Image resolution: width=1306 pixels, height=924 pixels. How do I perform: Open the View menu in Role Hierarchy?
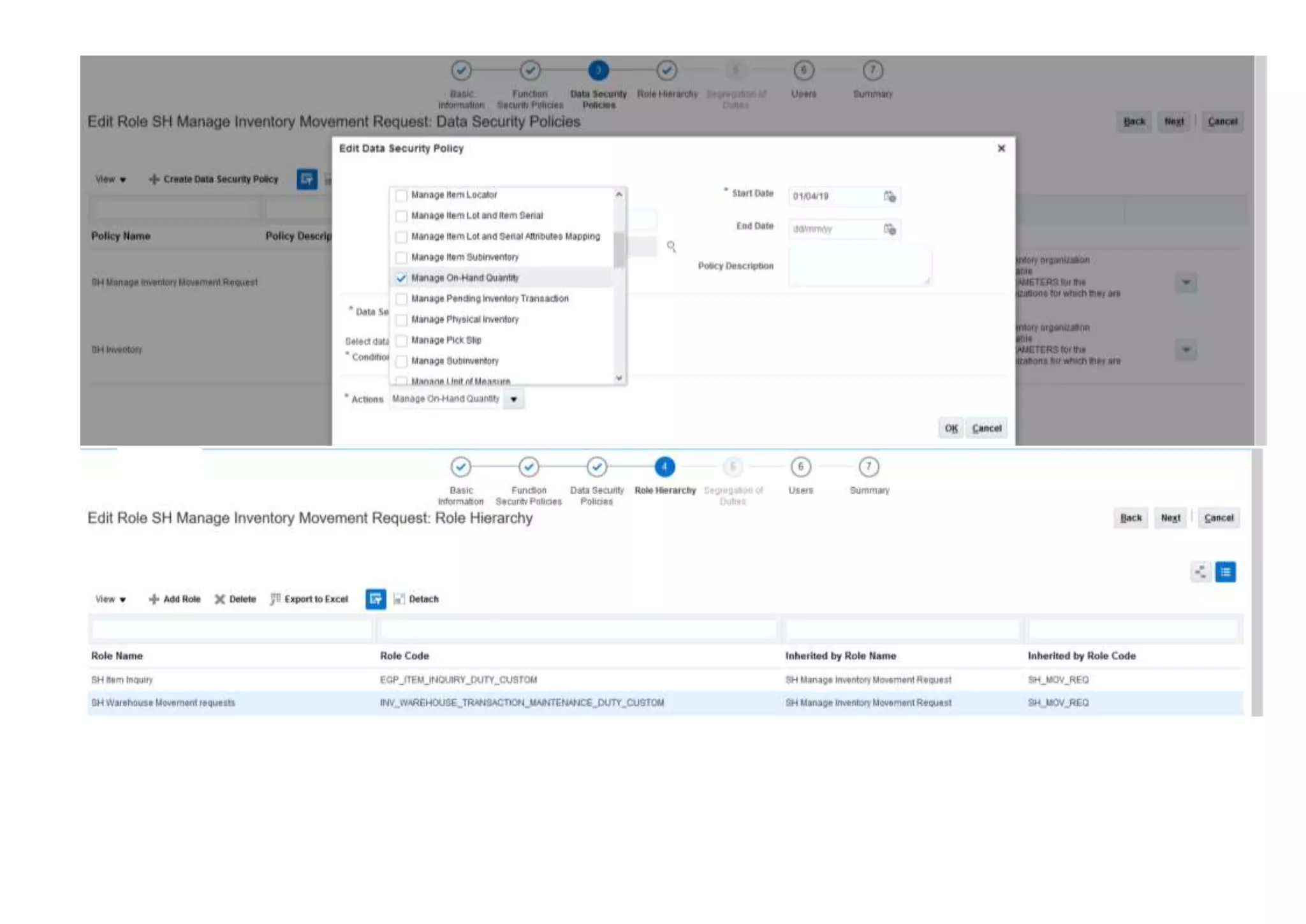[x=110, y=599]
